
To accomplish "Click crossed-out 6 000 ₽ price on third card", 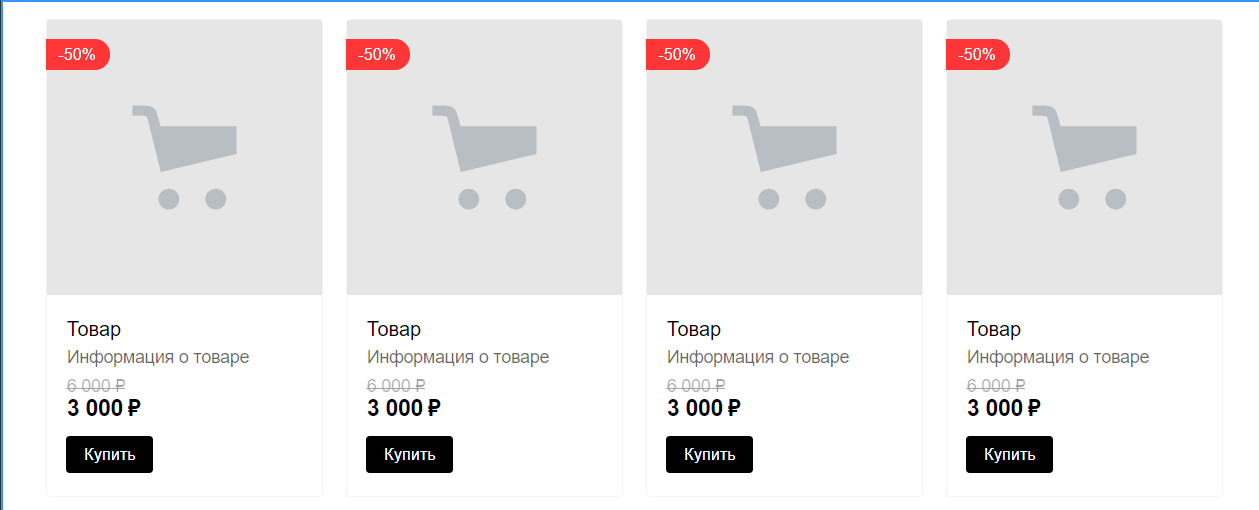I will click(696, 385).
